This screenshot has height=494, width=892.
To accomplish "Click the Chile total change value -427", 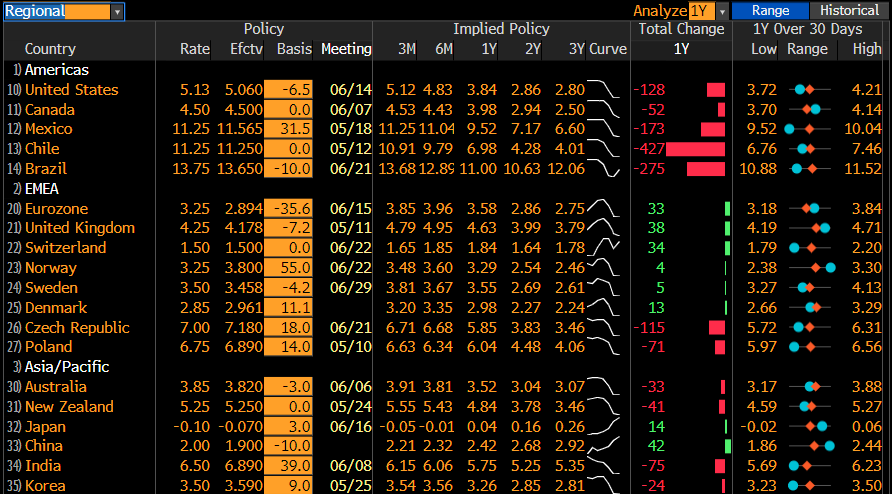I will [649, 149].
